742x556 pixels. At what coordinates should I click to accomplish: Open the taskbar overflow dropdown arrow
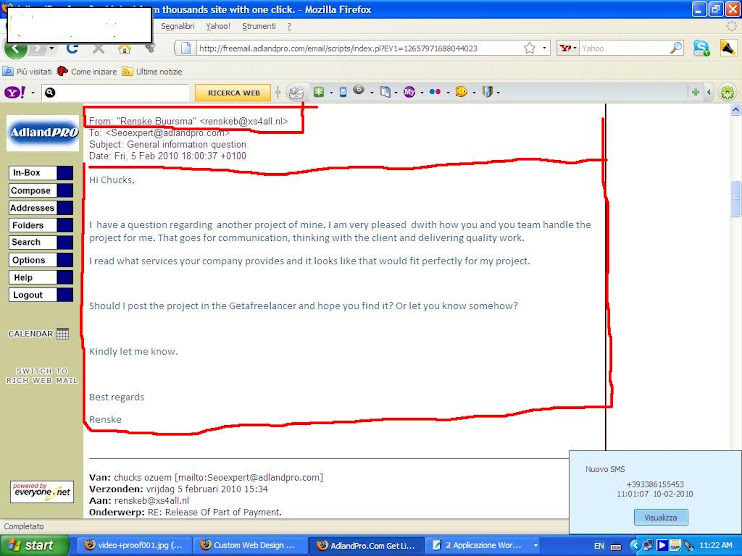click(x=536, y=546)
